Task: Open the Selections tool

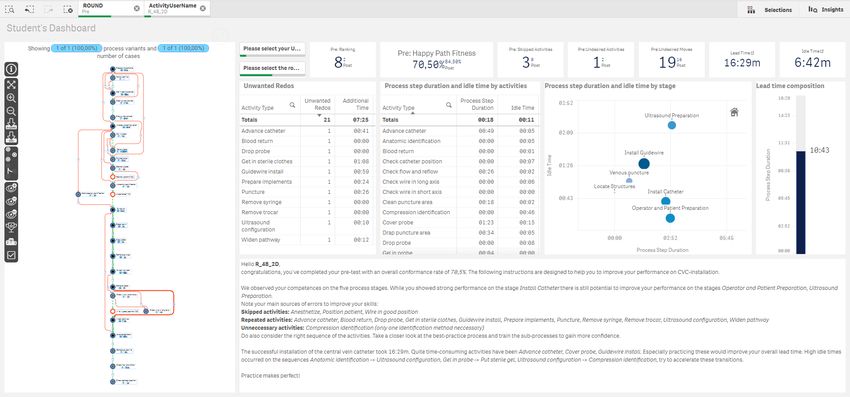Action: (x=769, y=10)
